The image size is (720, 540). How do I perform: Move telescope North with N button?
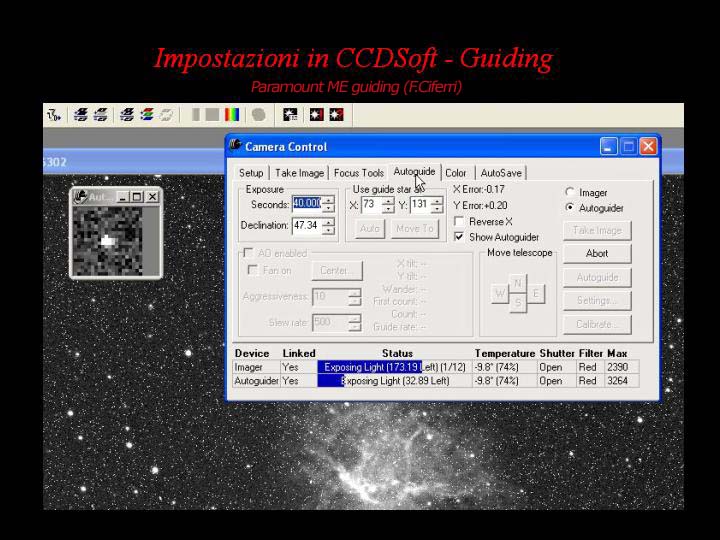[x=518, y=283]
